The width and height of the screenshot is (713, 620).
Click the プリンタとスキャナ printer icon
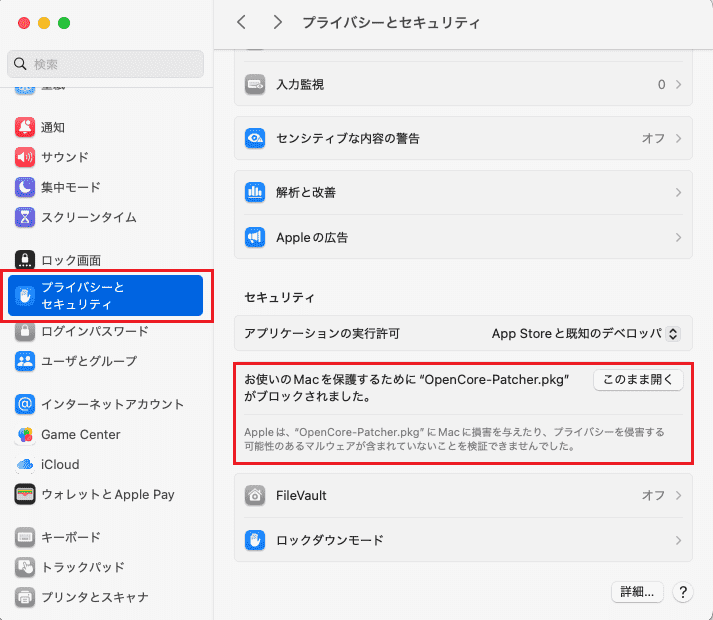click(25, 597)
